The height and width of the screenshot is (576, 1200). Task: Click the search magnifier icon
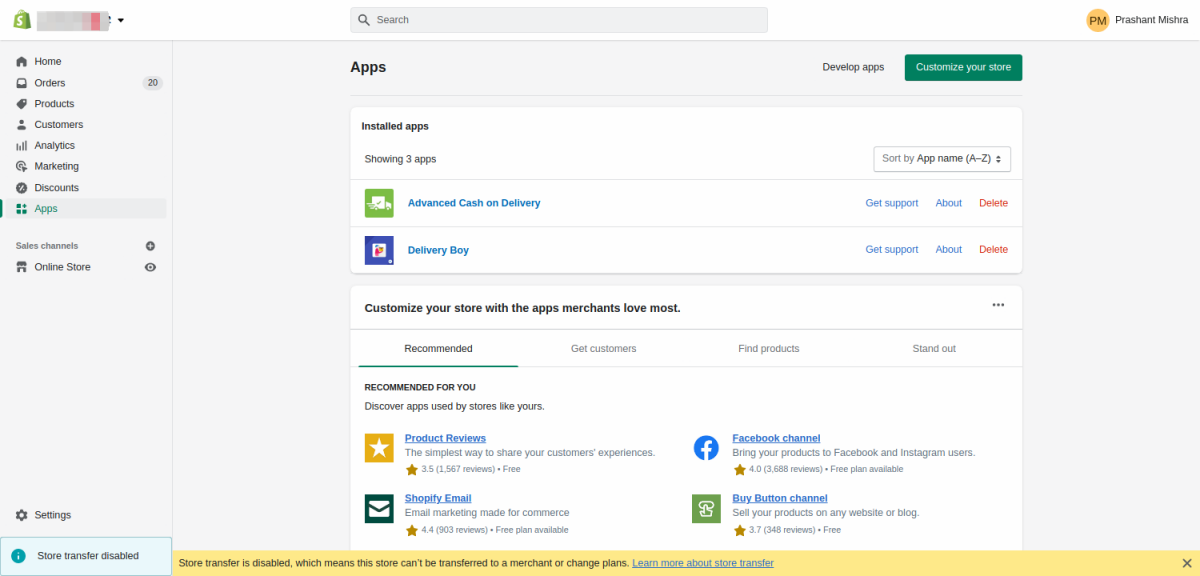365,20
